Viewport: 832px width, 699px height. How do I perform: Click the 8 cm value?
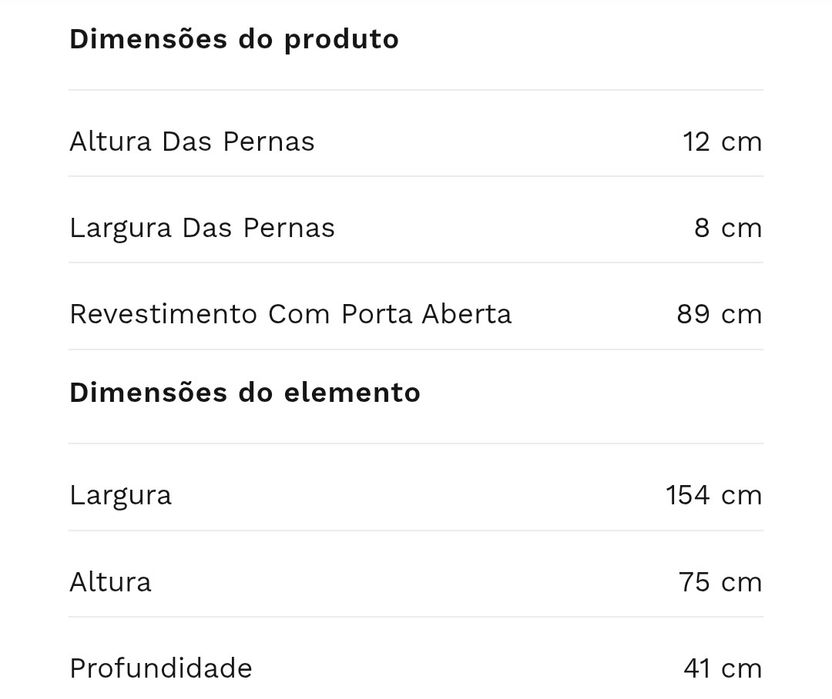[x=728, y=228]
